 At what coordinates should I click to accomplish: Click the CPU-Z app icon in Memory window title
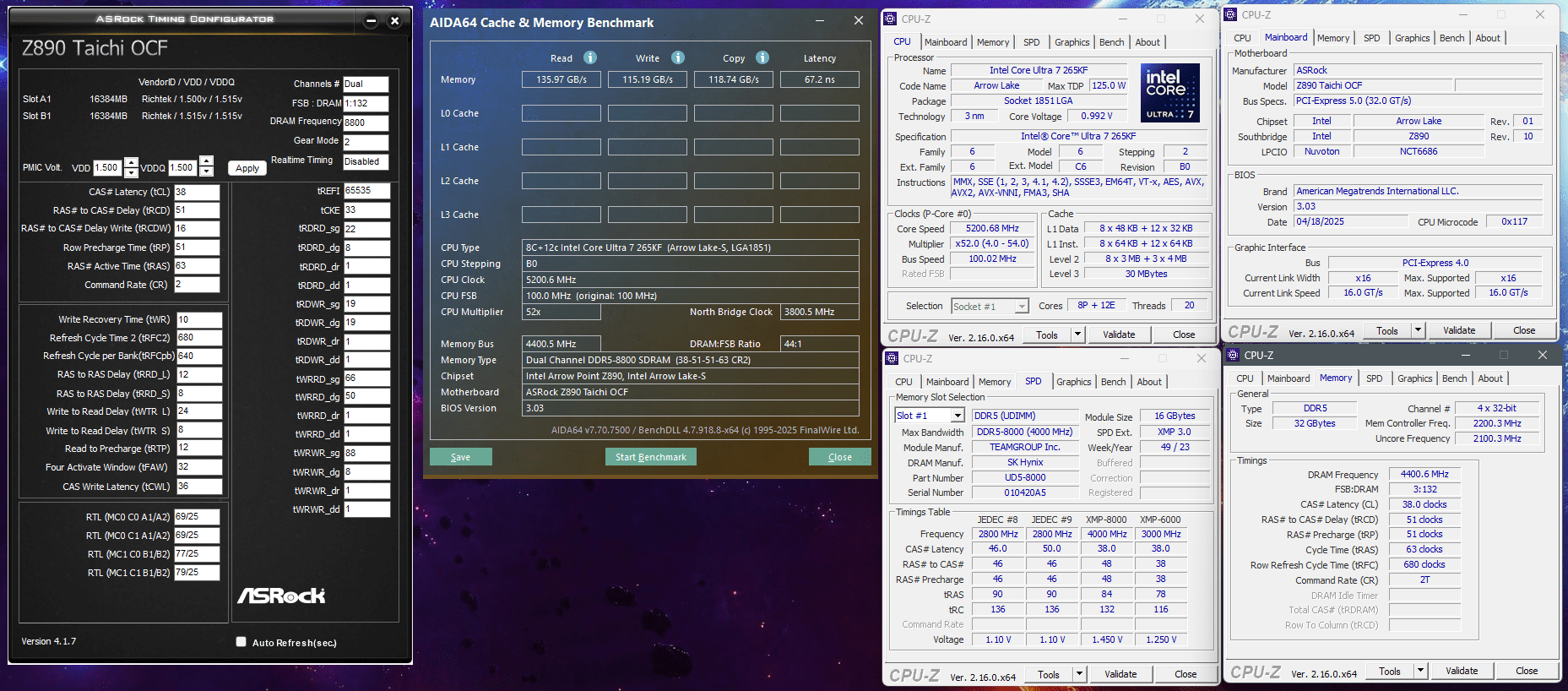coord(1233,355)
